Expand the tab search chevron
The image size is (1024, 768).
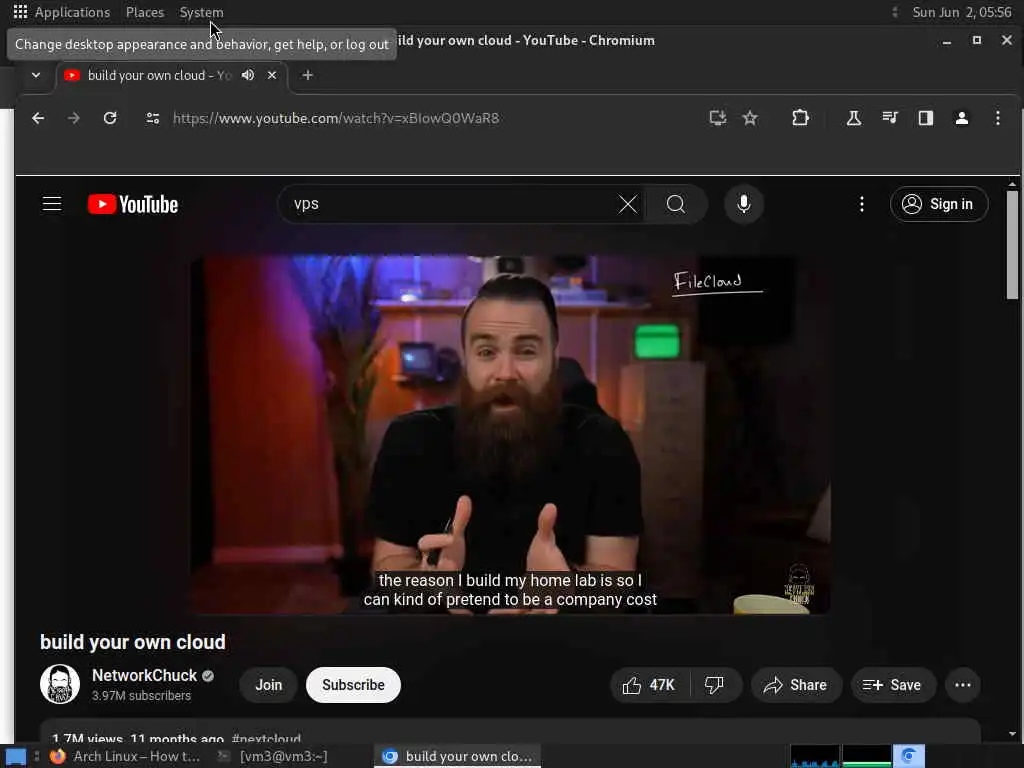click(36, 75)
